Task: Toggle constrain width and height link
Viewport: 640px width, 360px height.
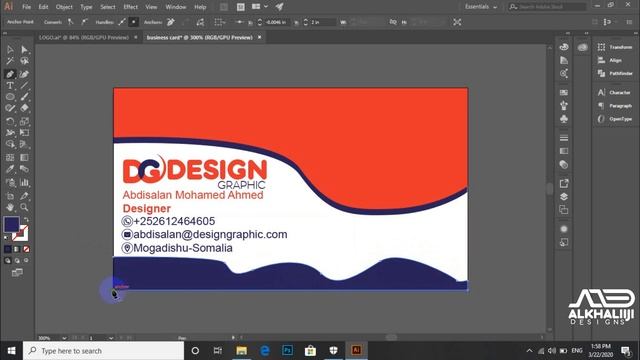Action: tap(393, 22)
